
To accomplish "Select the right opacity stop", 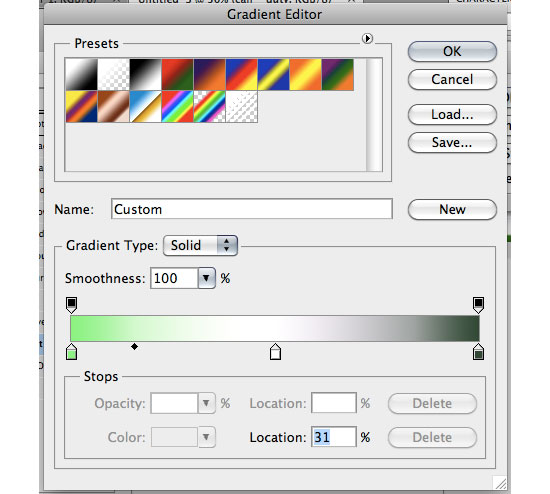I will coord(478,305).
